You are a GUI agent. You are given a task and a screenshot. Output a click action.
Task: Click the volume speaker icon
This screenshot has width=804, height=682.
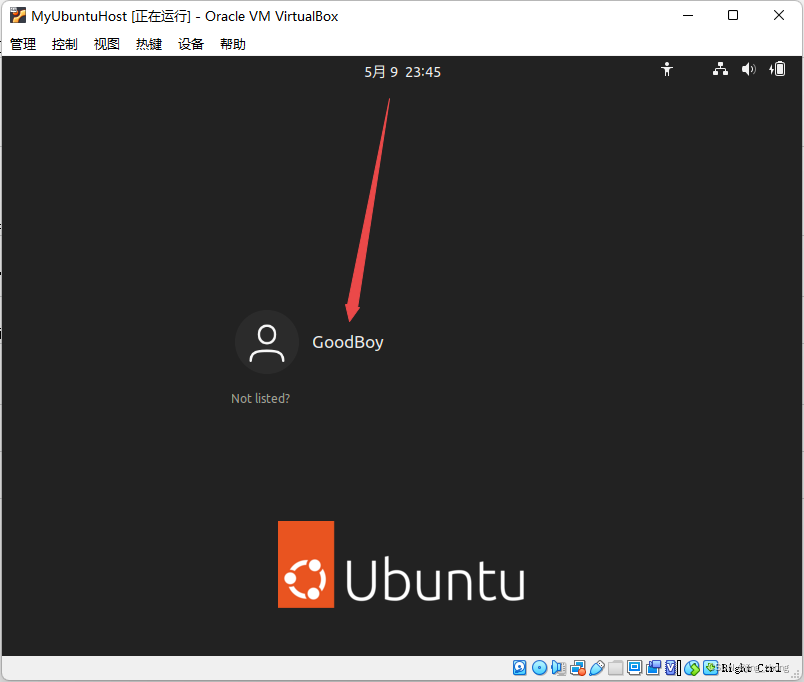click(749, 69)
